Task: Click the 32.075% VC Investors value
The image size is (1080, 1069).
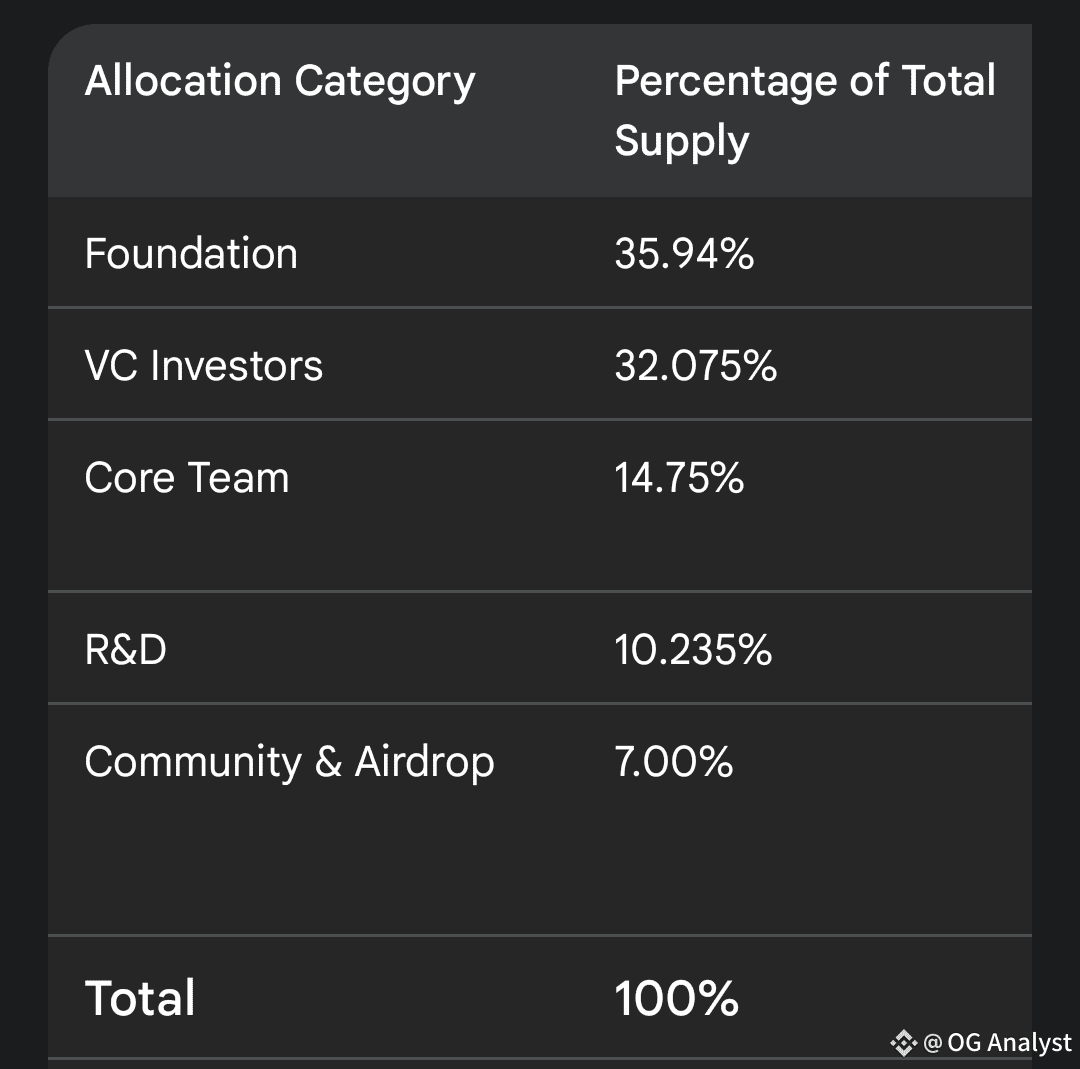Action: coord(696,365)
